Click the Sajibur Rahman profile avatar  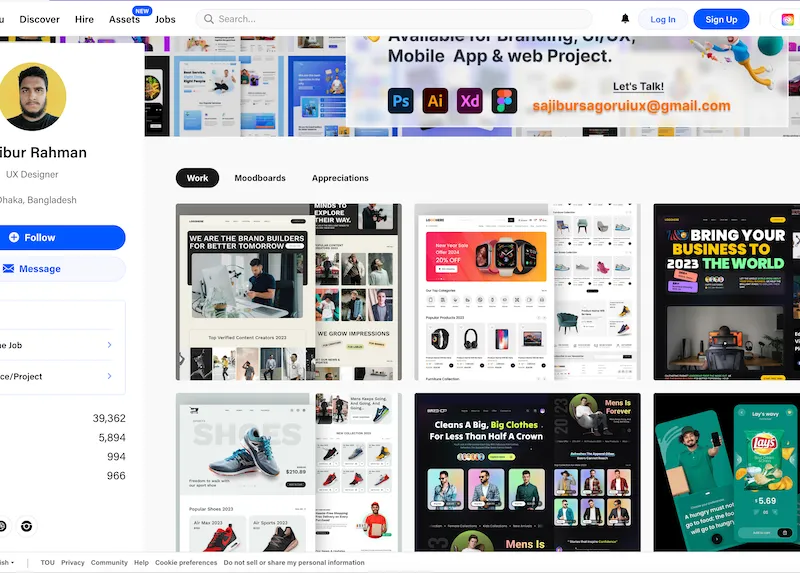33,97
